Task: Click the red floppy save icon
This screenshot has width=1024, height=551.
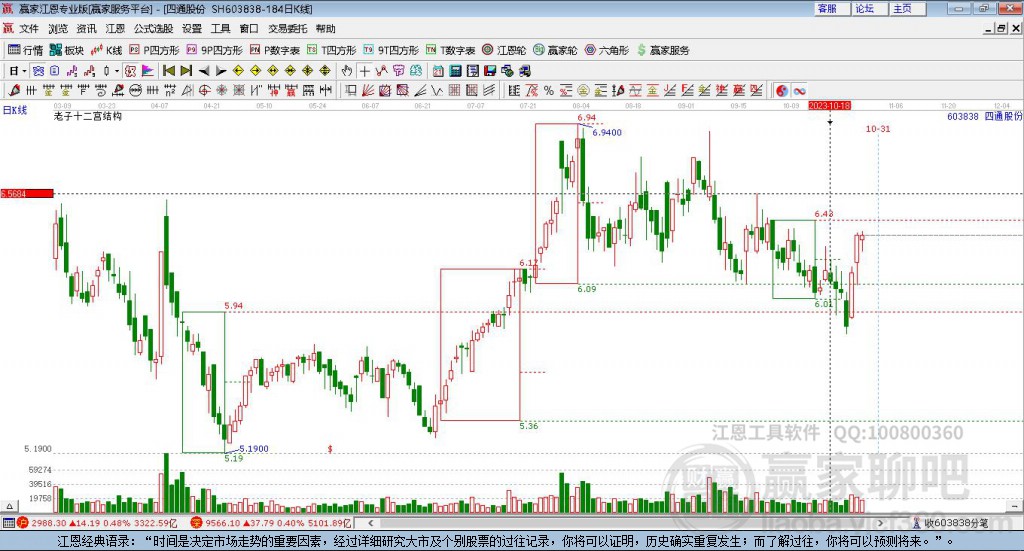Action: coord(490,71)
